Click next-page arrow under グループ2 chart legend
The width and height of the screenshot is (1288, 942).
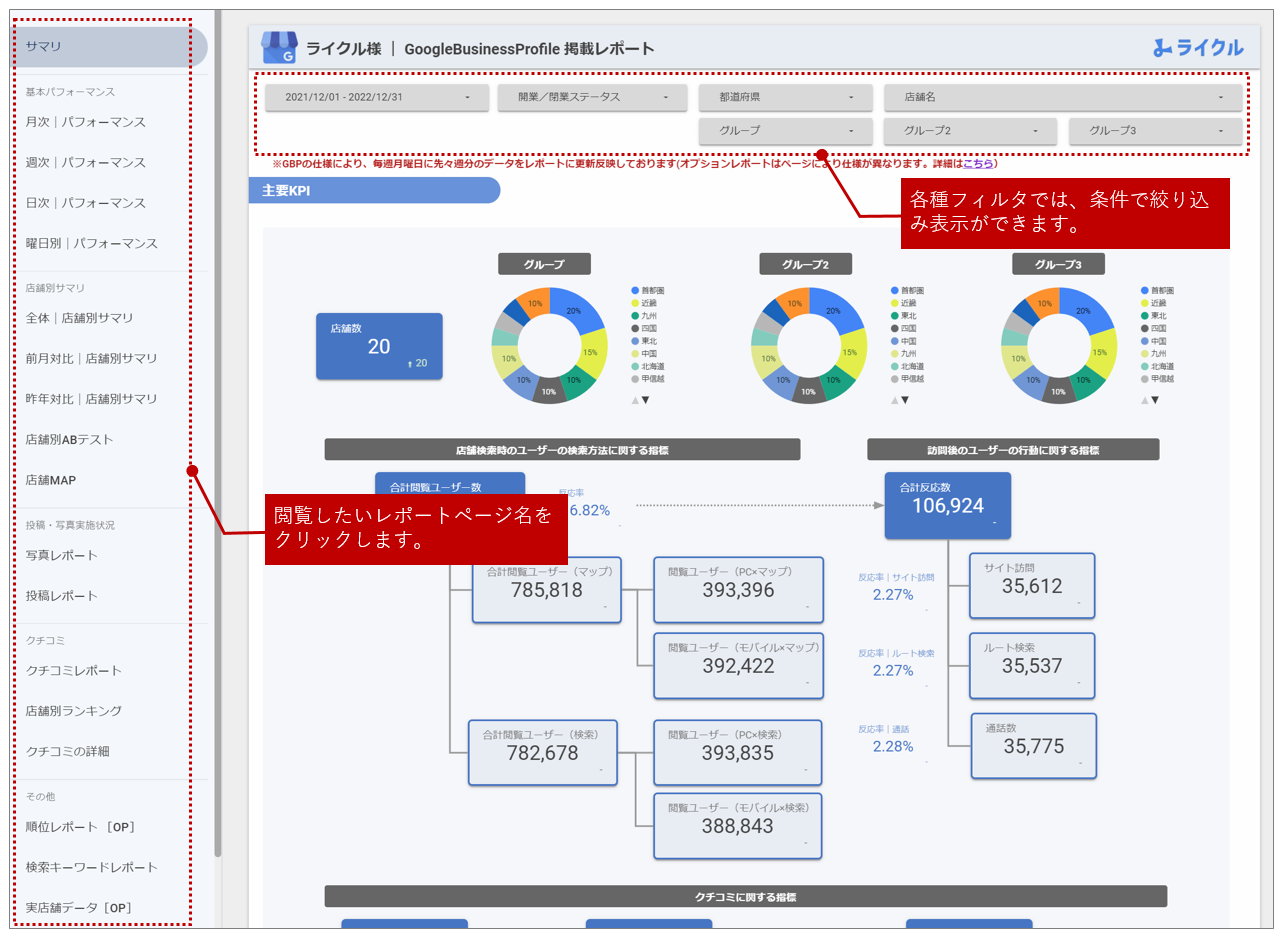pos(905,400)
